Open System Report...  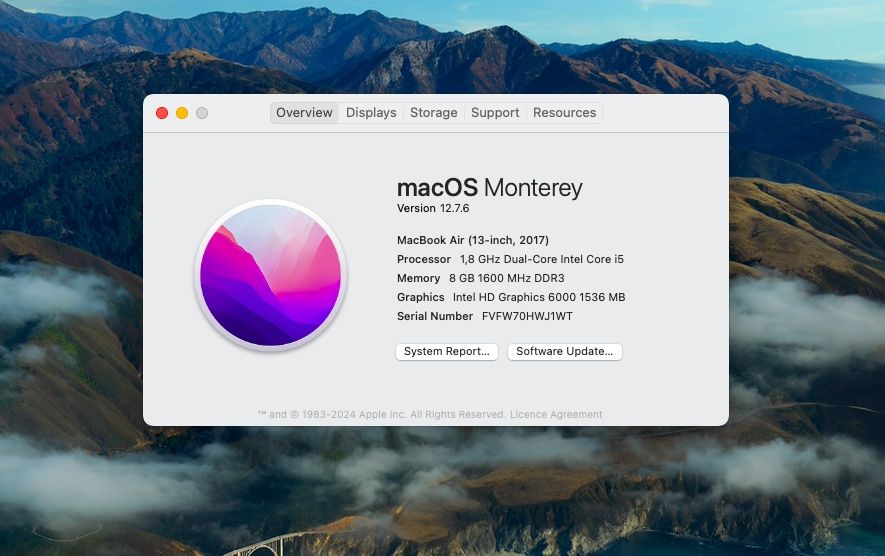(x=446, y=352)
